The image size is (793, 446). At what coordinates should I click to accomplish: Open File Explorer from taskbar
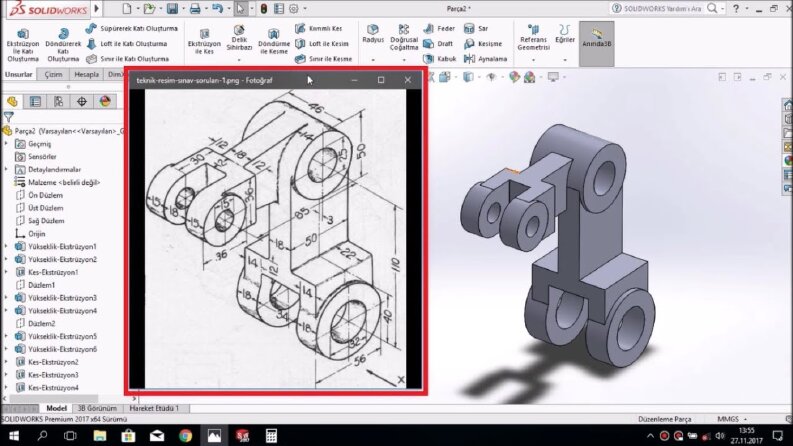[x=99, y=435]
